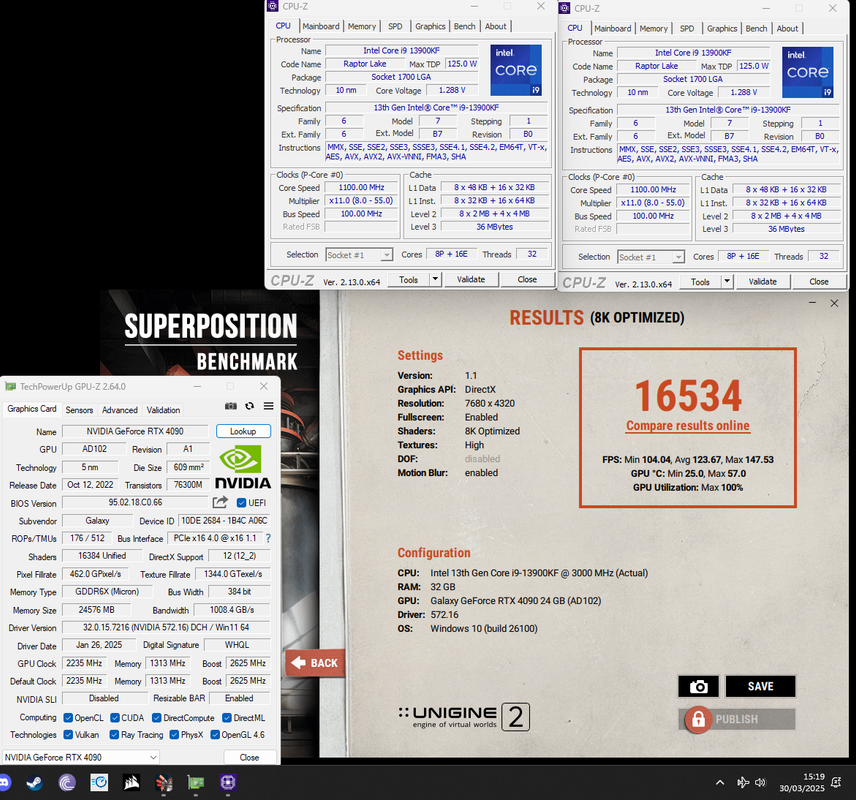Capture Superposition results with camera button
This screenshot has height=800, width=856.
(698, 686)
